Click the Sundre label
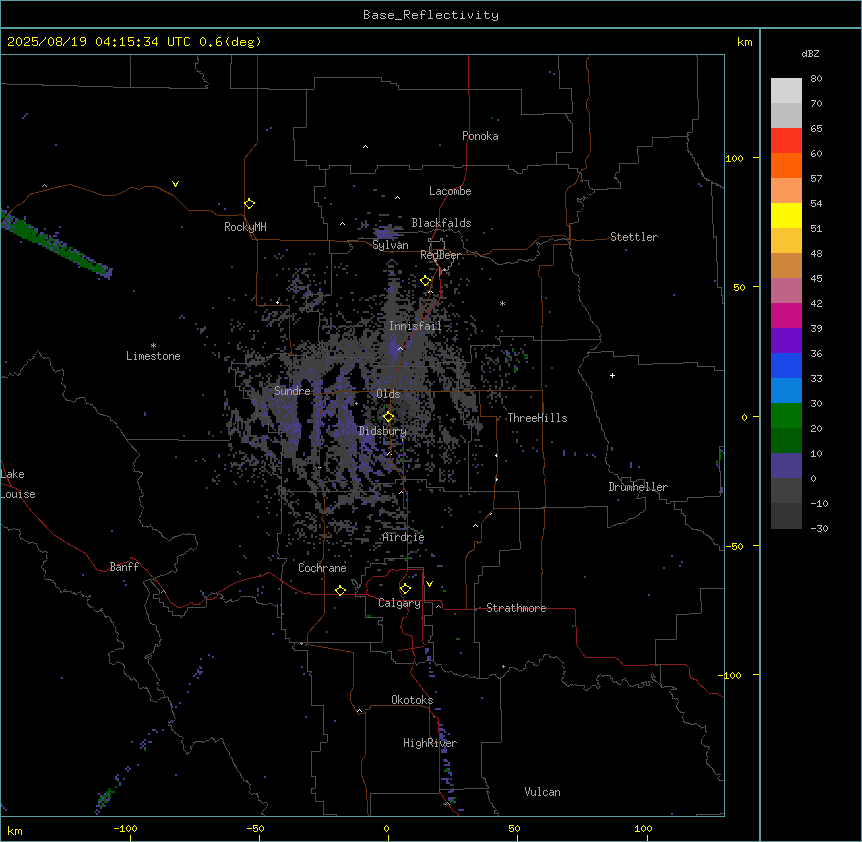This screenshot has height=842, width=862. (292, 391)
